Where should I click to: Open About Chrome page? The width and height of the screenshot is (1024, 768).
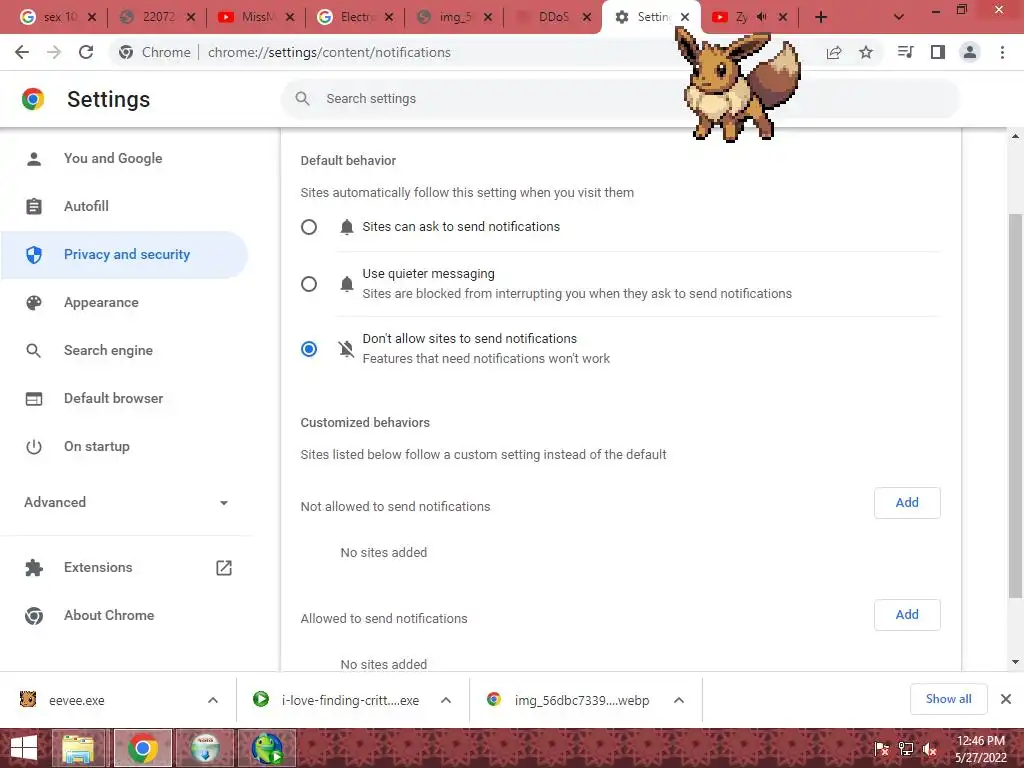tap(108, 615)
